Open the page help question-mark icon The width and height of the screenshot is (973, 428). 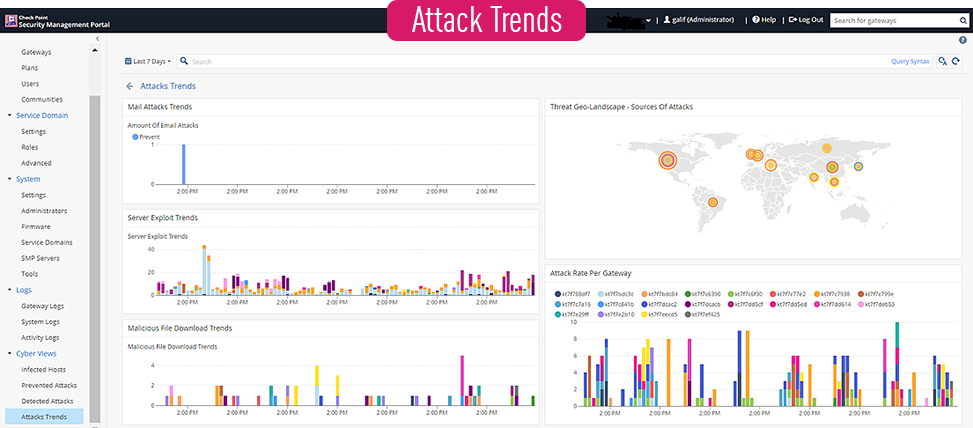963,40
